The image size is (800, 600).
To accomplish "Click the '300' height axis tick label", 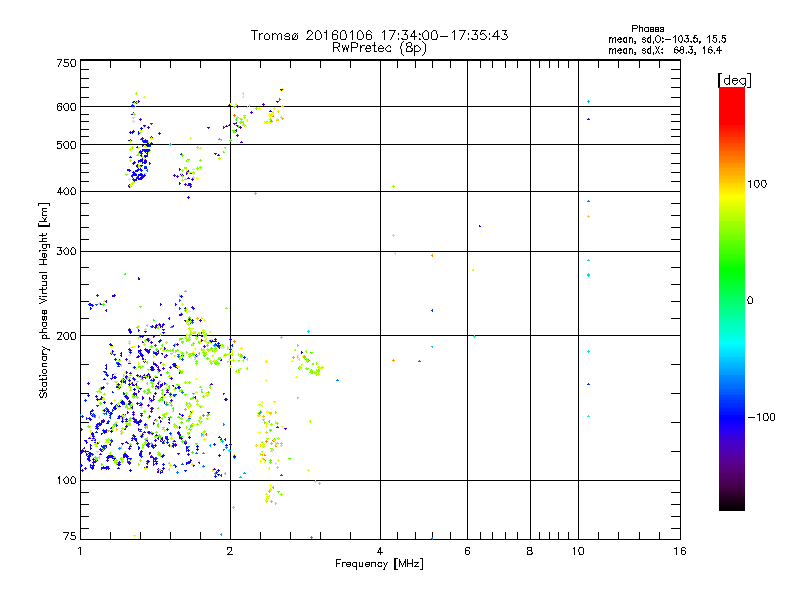I will (x=66, y=252).
